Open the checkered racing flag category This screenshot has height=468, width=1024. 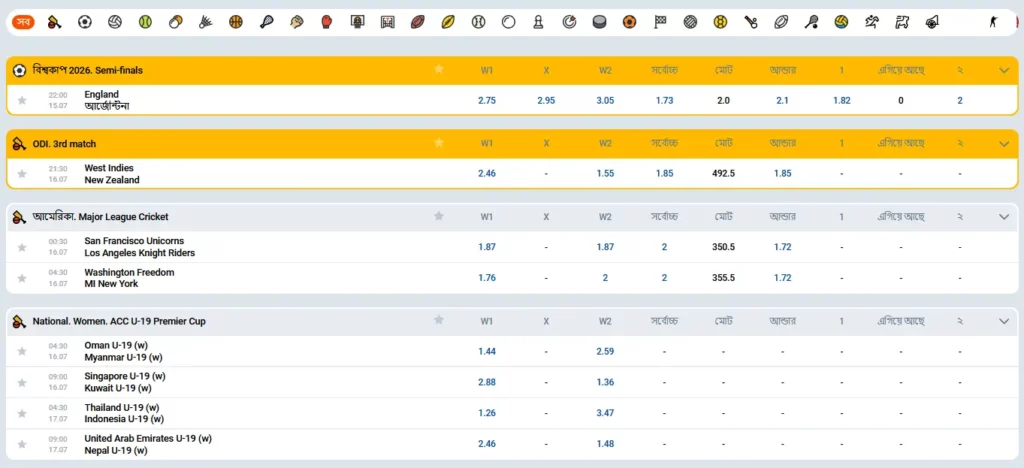click(x=660, y=22)
